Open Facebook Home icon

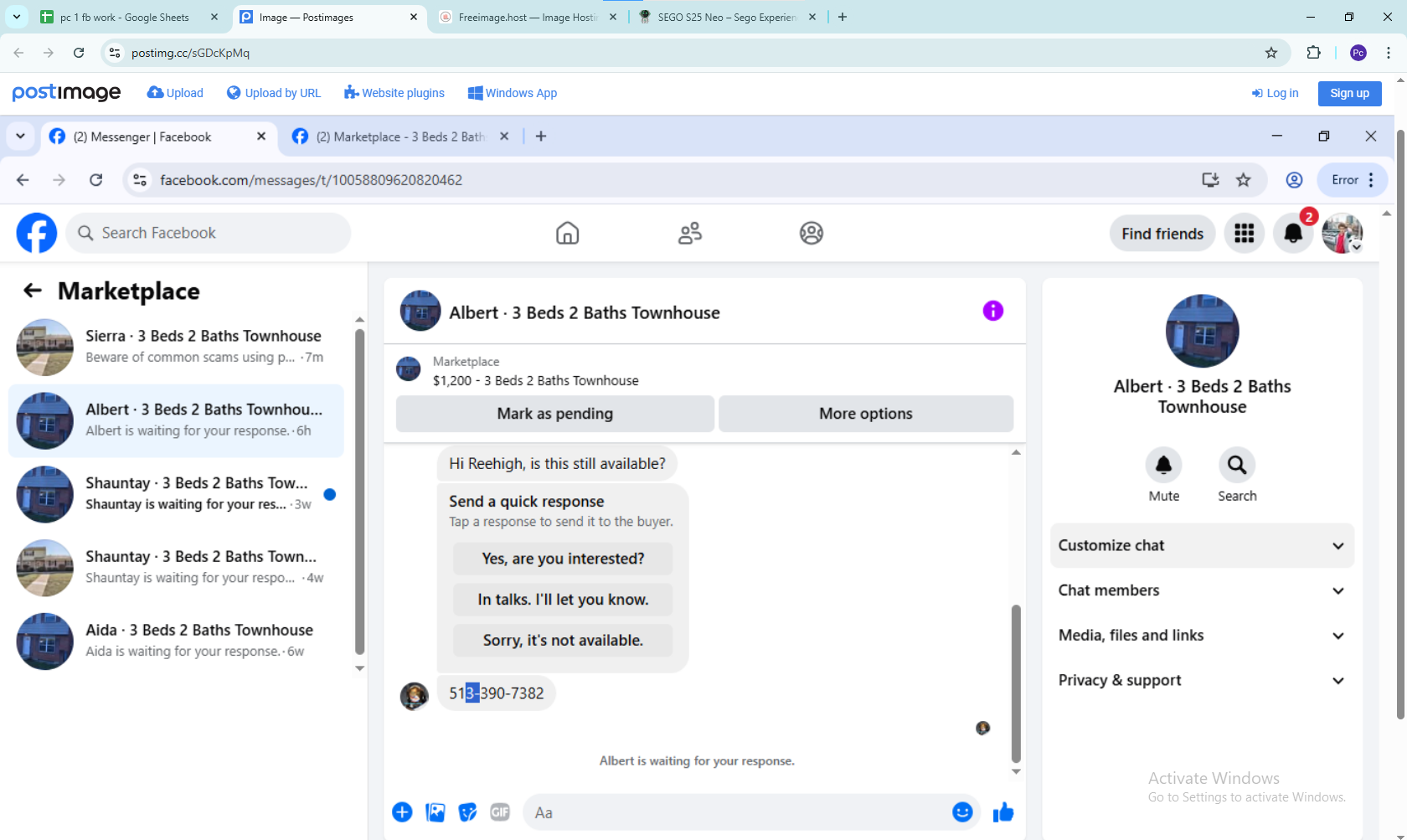pyautogui.click(x=567, y=233)
